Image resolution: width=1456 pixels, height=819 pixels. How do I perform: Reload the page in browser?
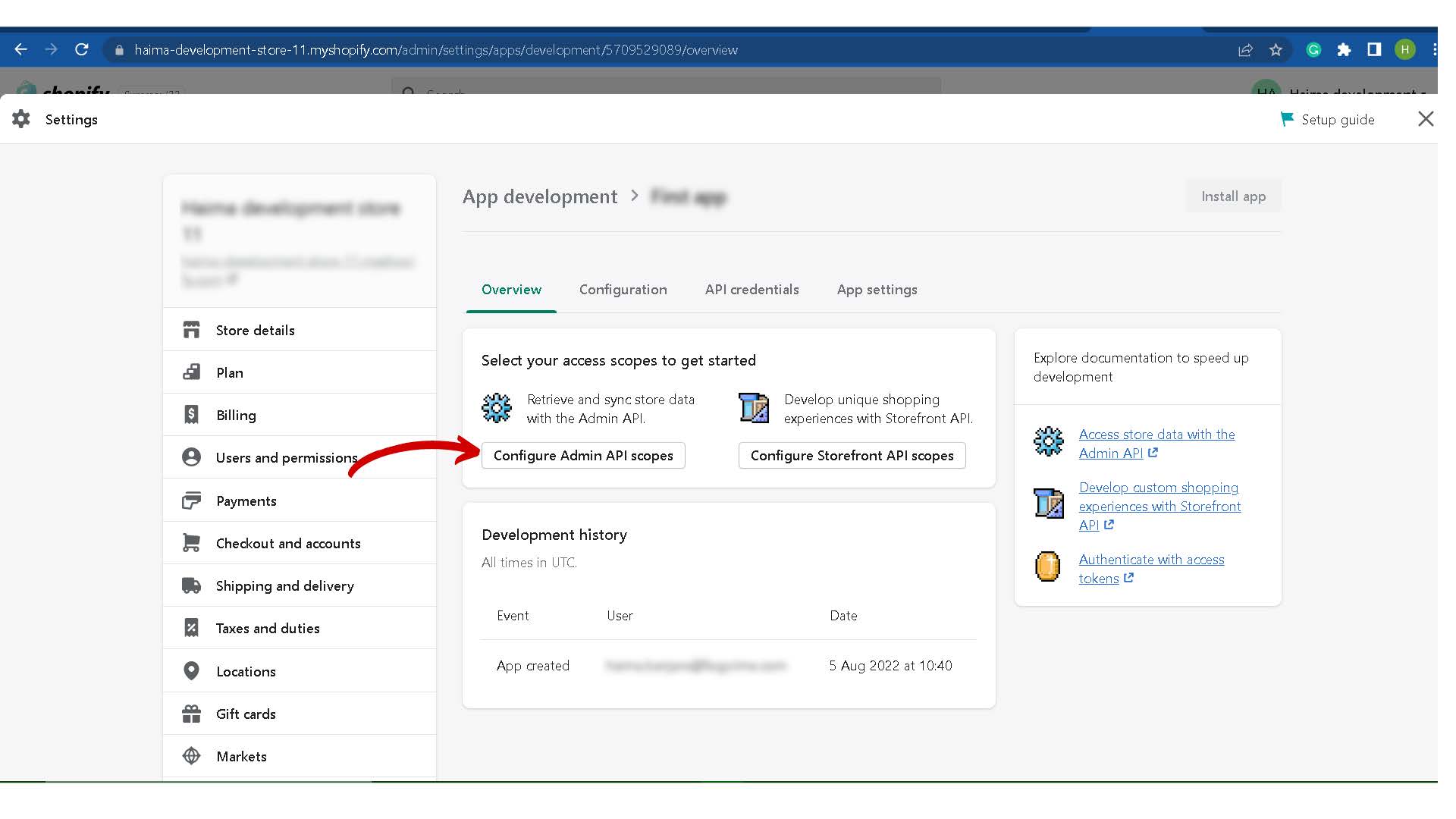(x=82, y=50)
